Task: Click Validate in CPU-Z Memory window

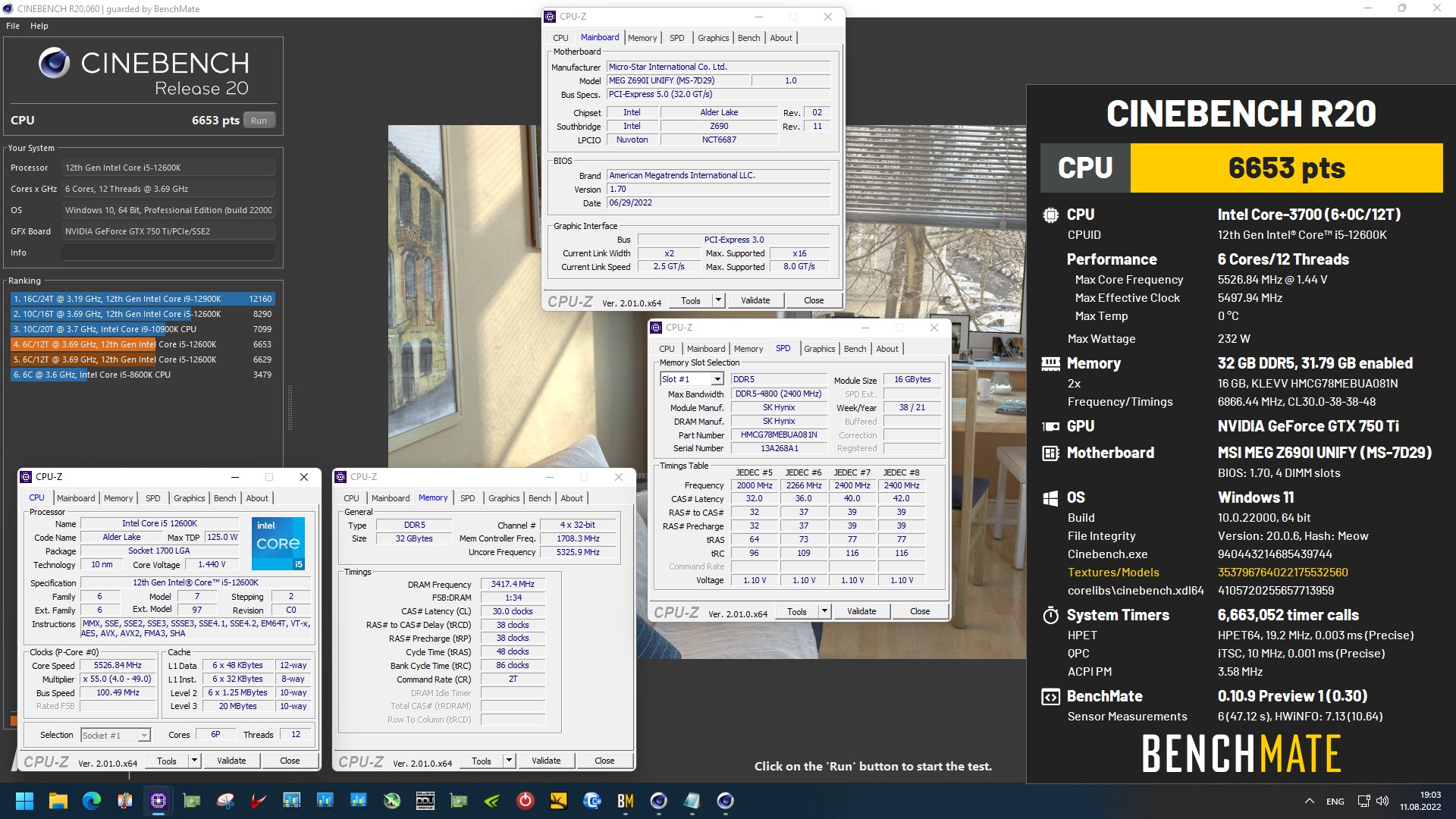Action: coord(546,761)
